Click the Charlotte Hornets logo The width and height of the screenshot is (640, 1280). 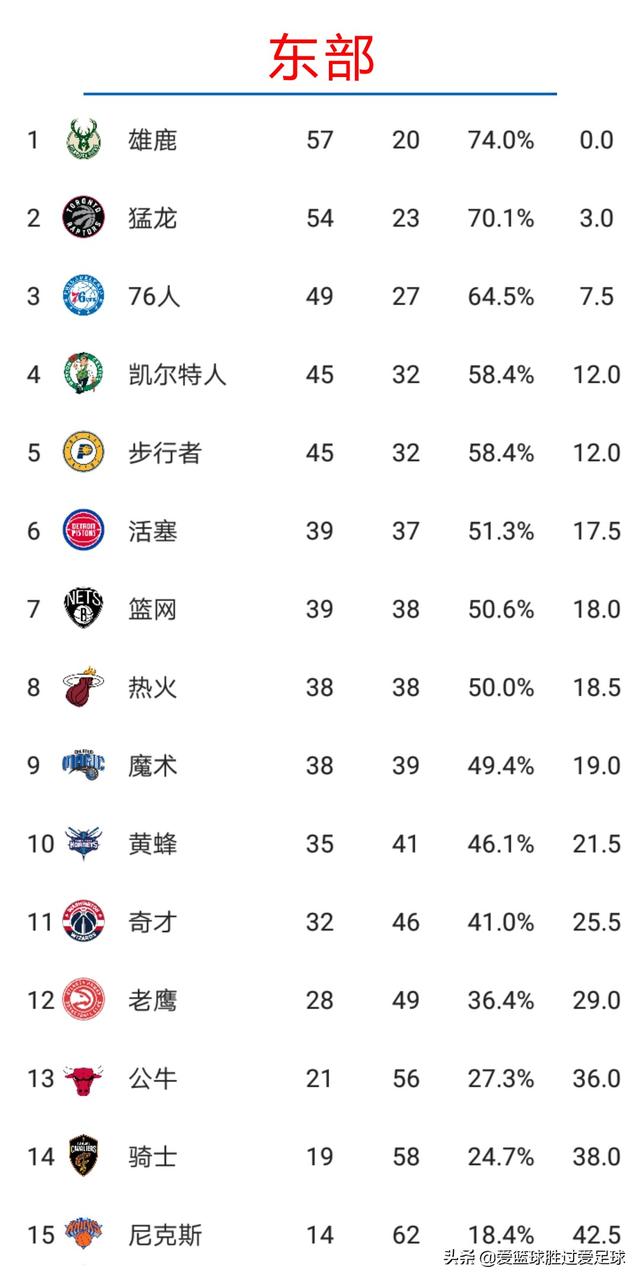(84, 843)
